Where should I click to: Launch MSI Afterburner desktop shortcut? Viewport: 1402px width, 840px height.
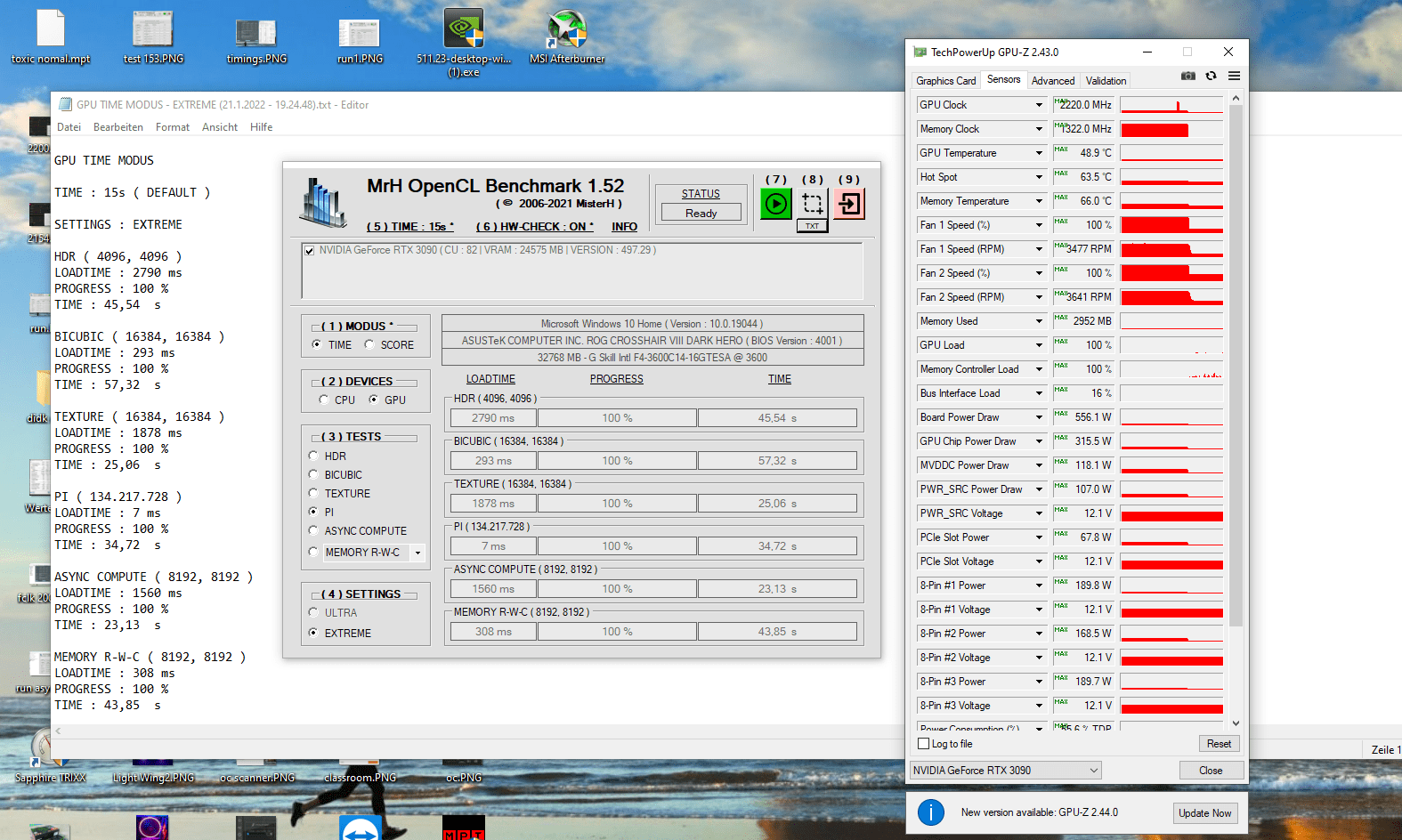[x=567, y=37]
